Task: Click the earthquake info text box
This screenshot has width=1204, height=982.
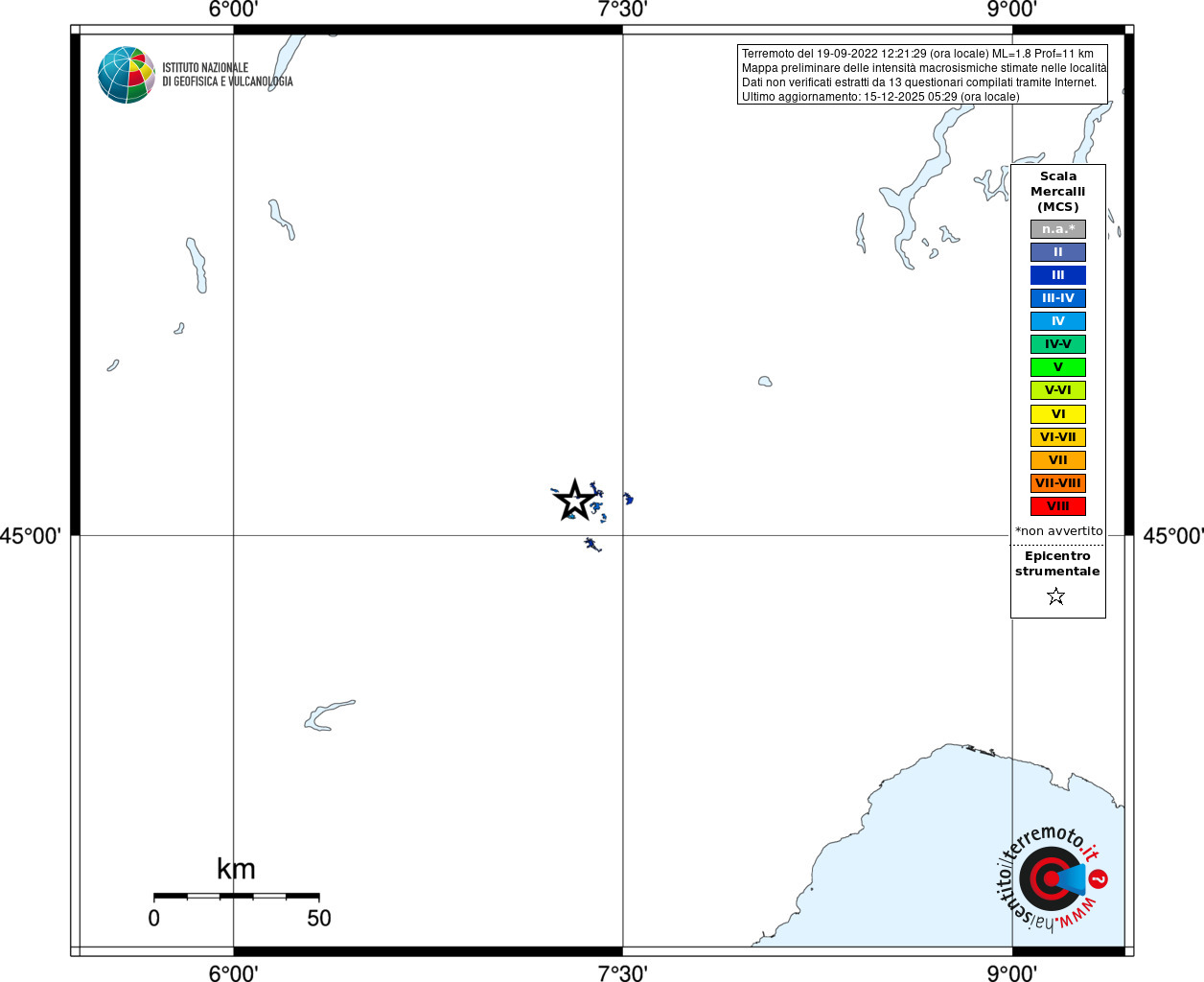Action: point(923,75)
